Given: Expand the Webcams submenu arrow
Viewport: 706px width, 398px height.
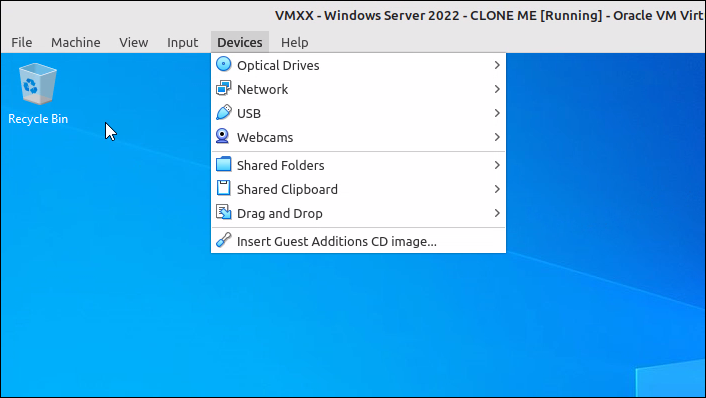Looking at the screenshot, I should pos(497,137).
